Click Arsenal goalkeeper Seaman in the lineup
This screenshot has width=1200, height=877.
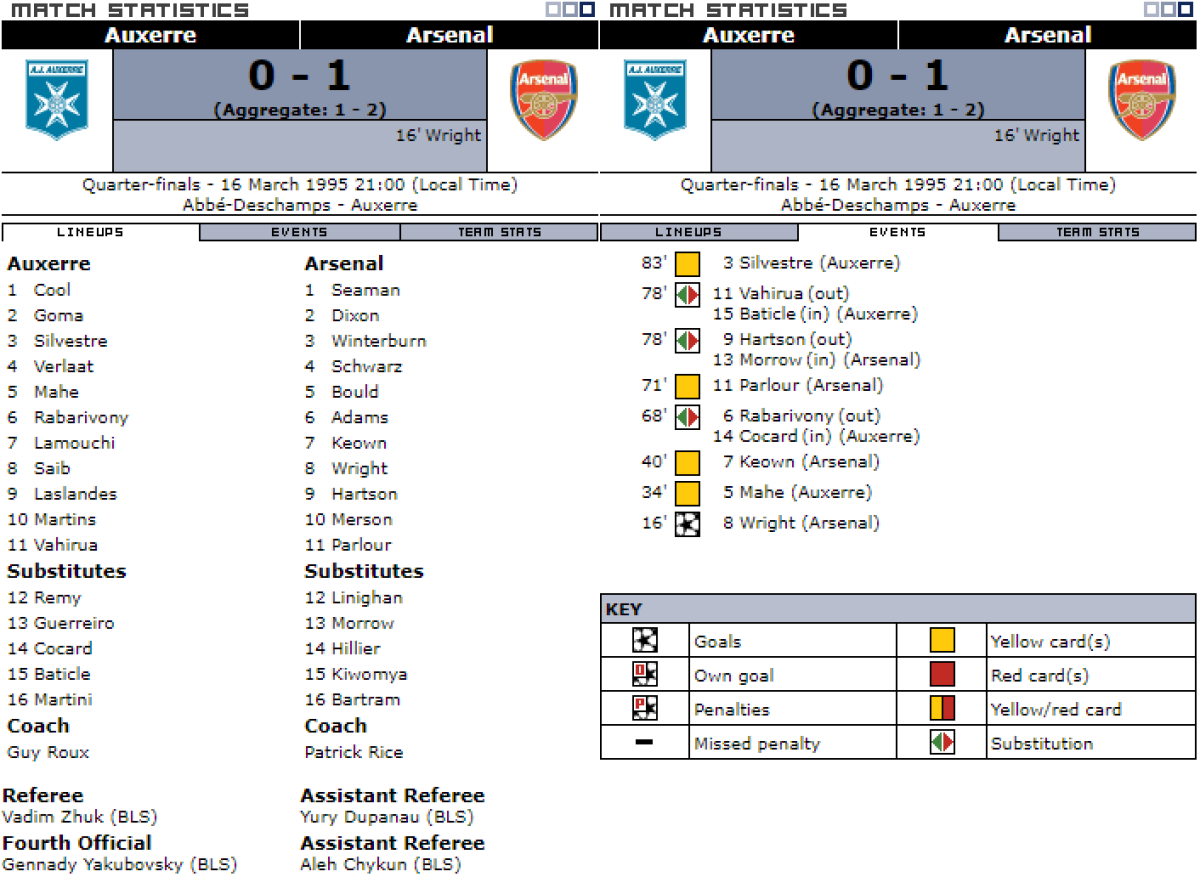(x=365, y=290)
